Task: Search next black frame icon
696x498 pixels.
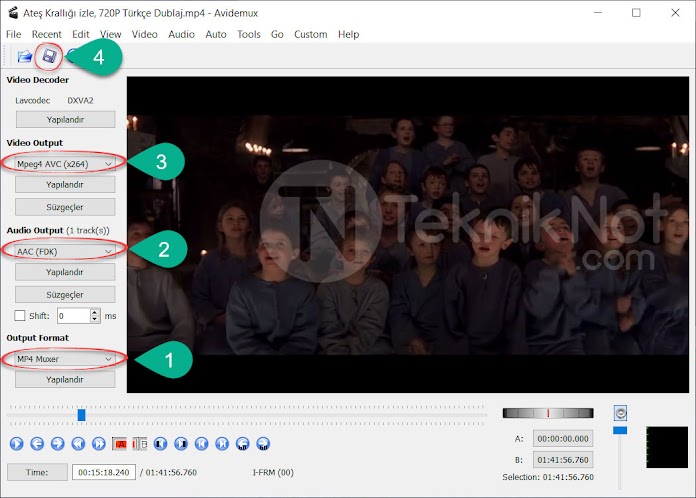Action: point(181,443)
